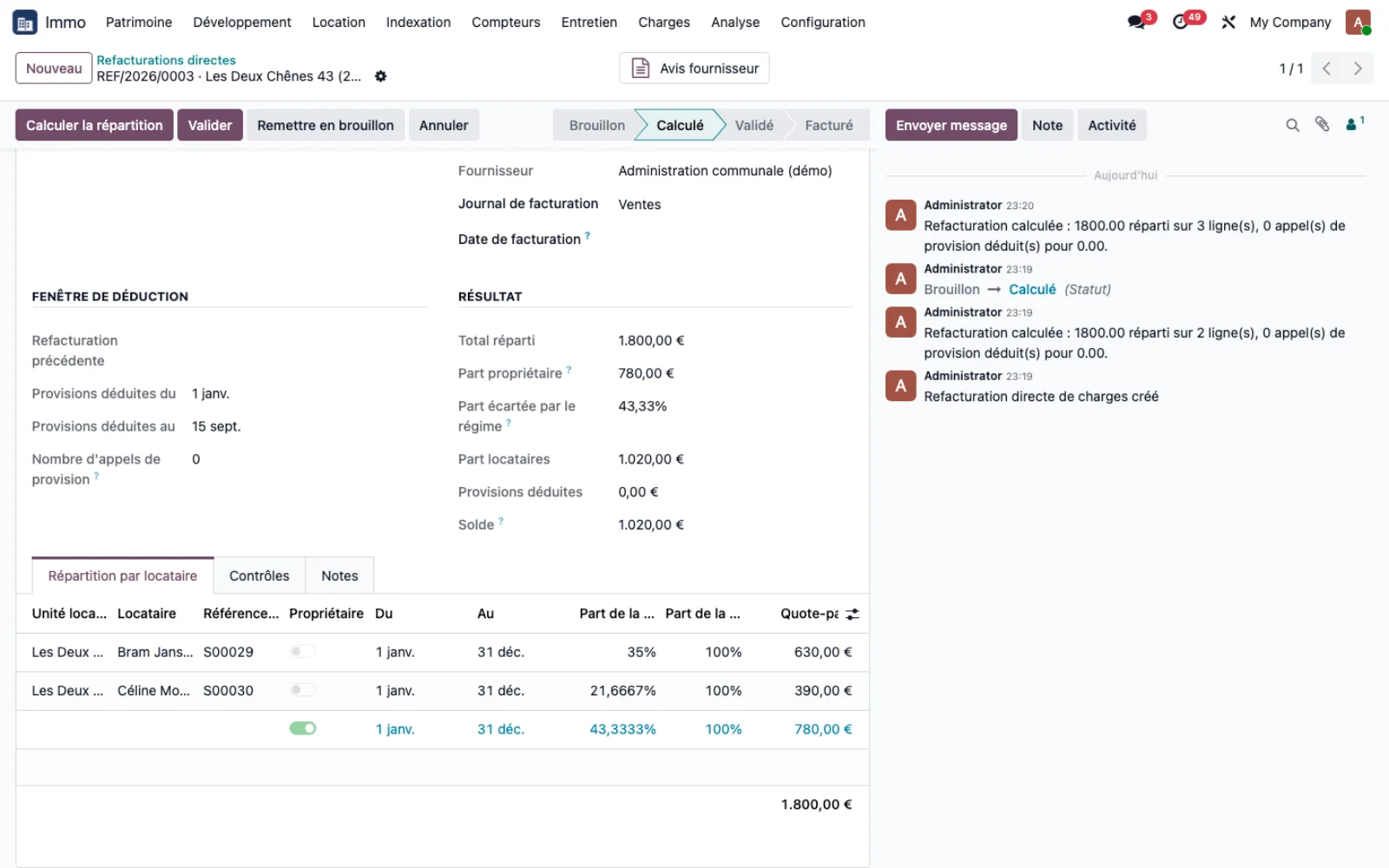Toggle Propriétaire switch on Céline Mo row
The image size is (1389, 868).
point(303,690)
